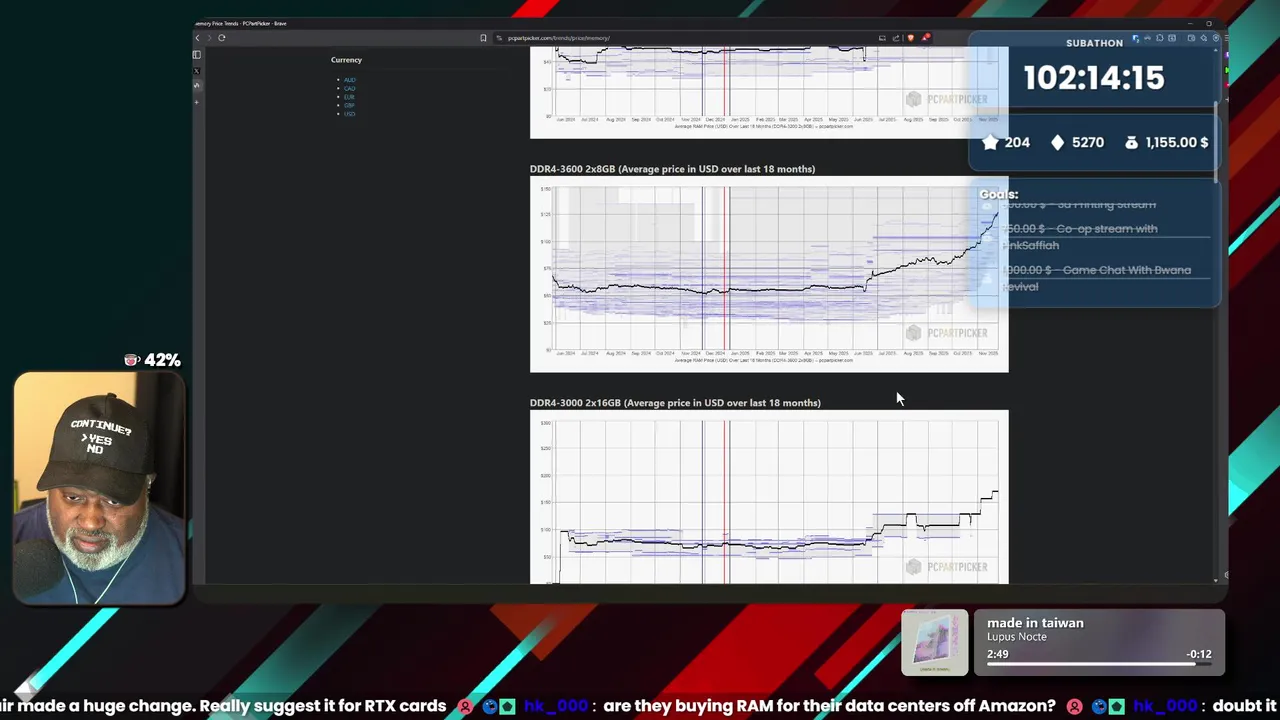This screenshot has height=720, width=1280.
Task: Click the Lupus Nocte artist name
Action: (1017, 637)
